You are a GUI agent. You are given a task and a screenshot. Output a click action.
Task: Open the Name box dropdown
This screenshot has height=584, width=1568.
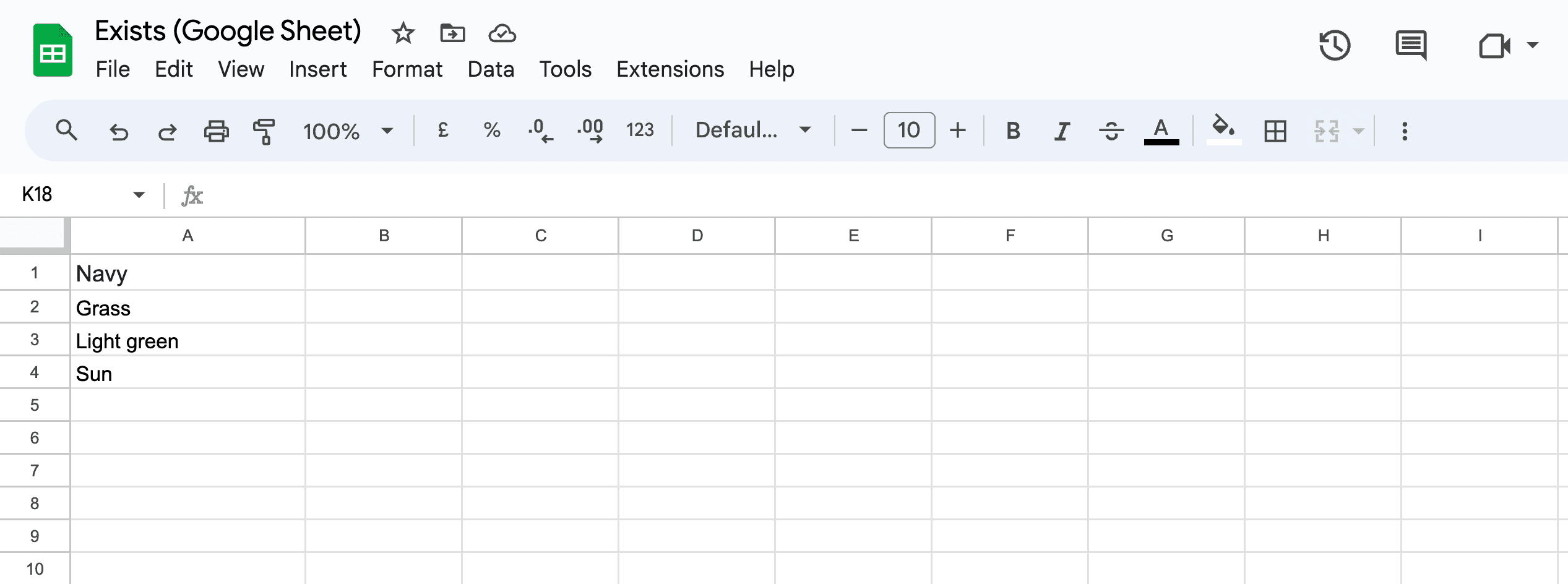coord(139,194)
